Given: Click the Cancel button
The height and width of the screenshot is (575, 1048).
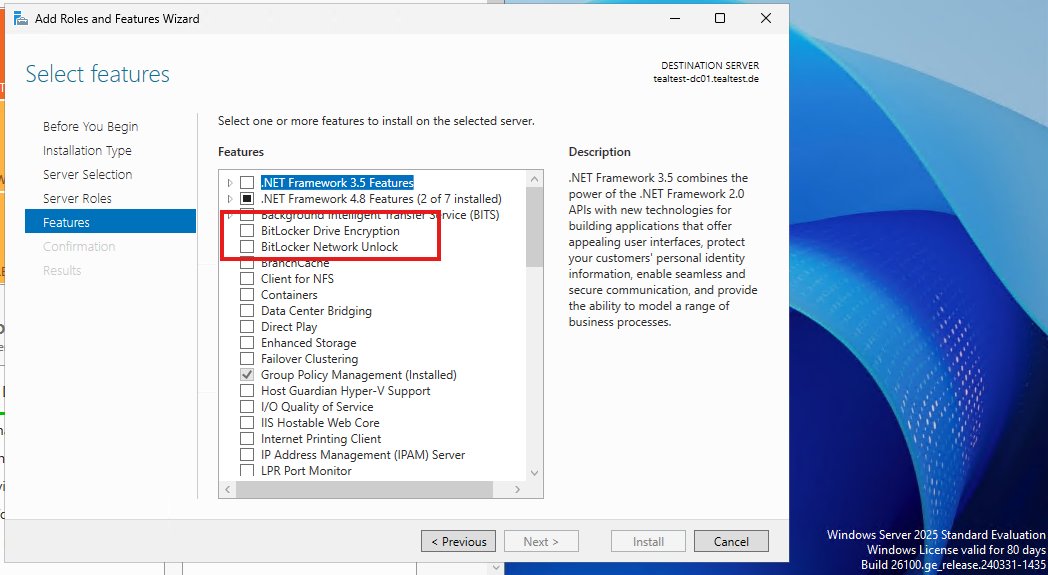Looking at the screenshot, I should [731, 542].
